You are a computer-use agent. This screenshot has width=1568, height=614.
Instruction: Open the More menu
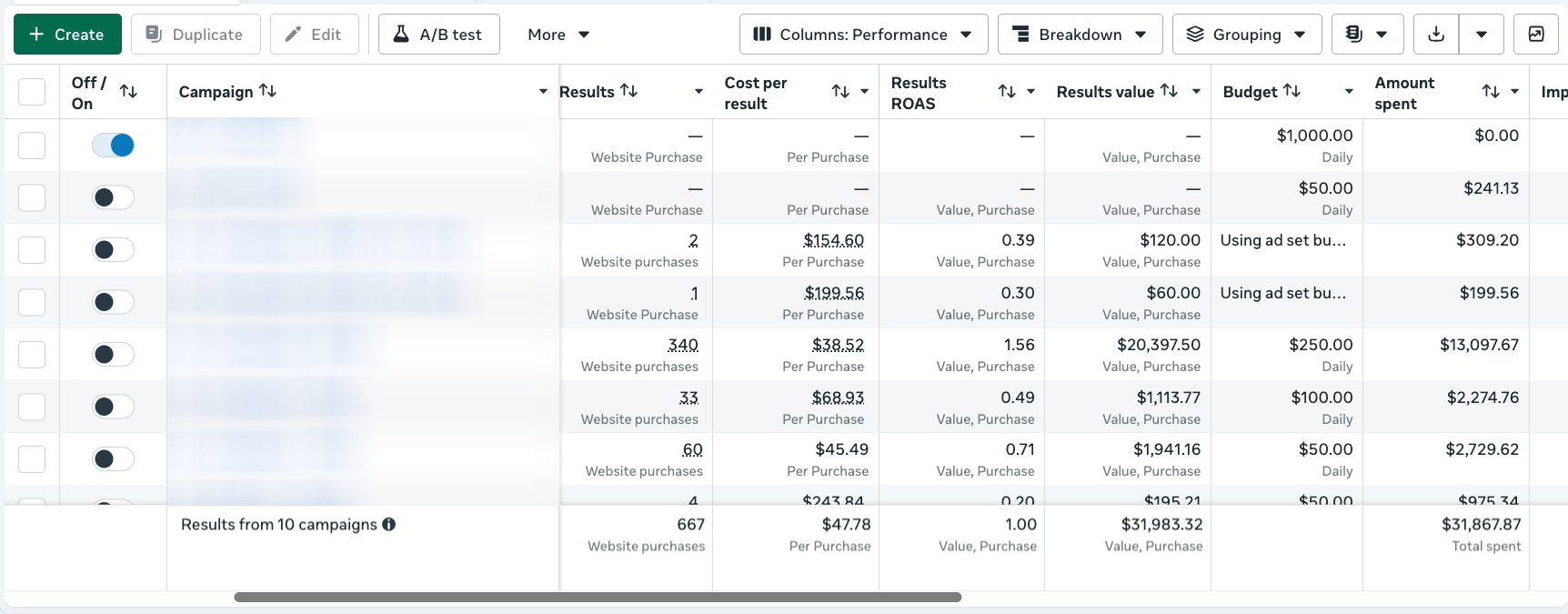[x=558, y=35]
